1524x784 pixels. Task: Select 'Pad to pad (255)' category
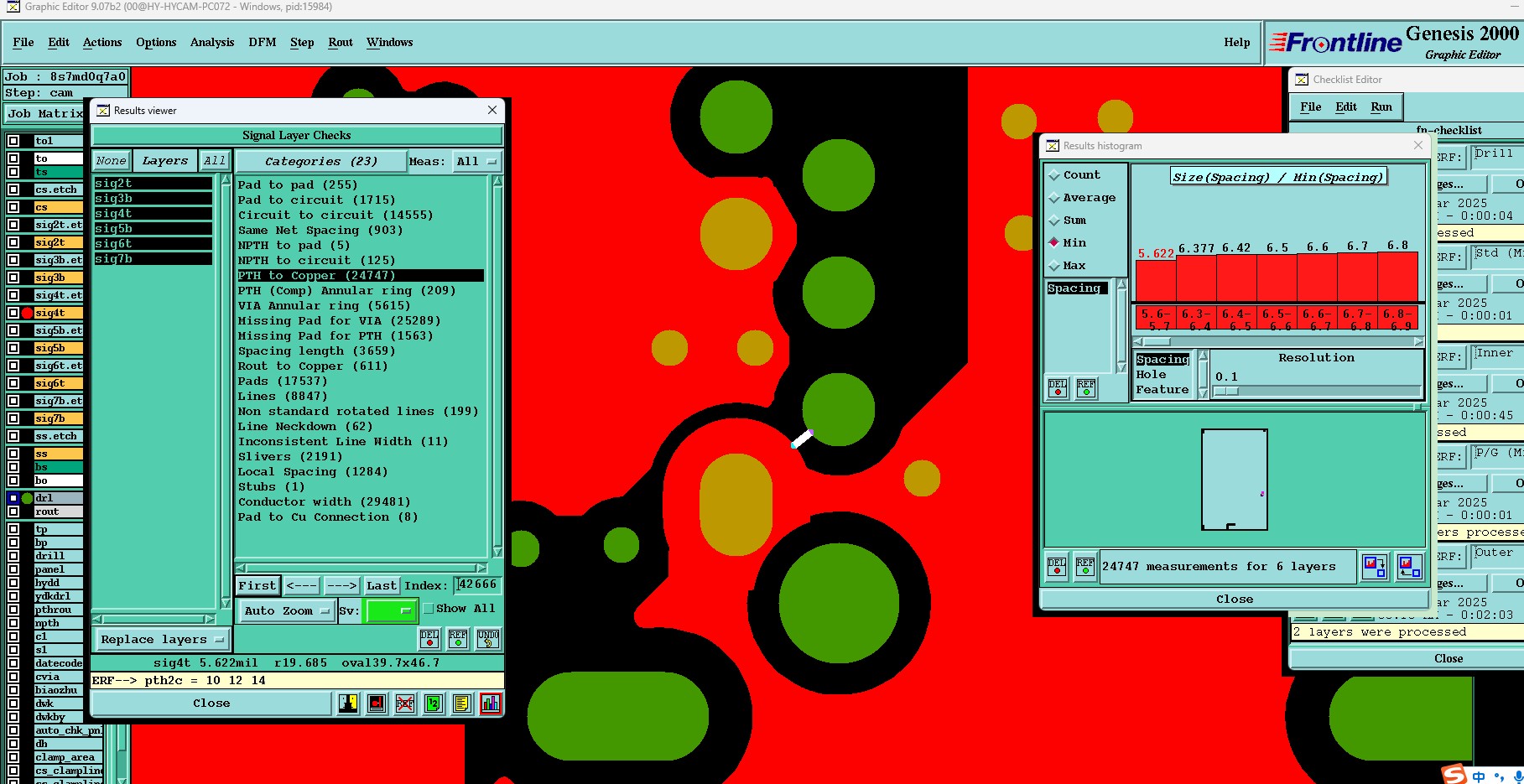point(298,185)
